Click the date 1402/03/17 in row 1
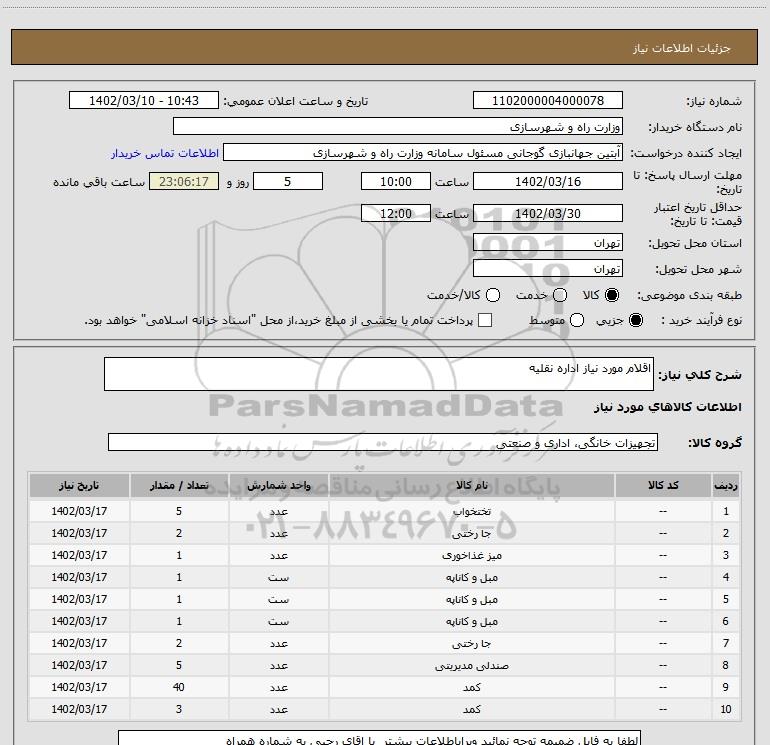 coord(79,511)
